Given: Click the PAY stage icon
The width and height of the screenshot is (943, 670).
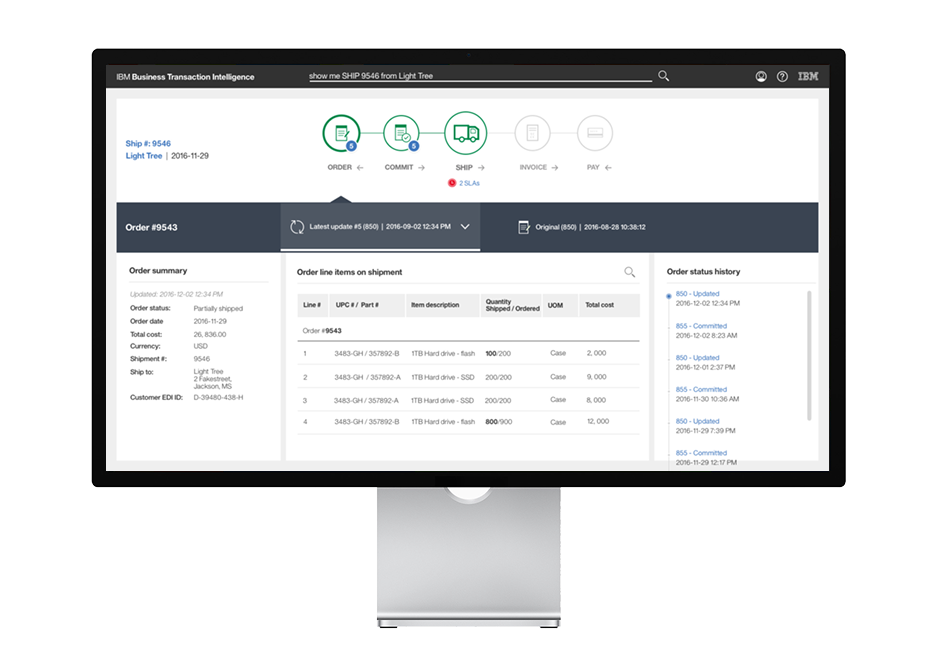Looking at the screenshot, I should tap(594, 131).
